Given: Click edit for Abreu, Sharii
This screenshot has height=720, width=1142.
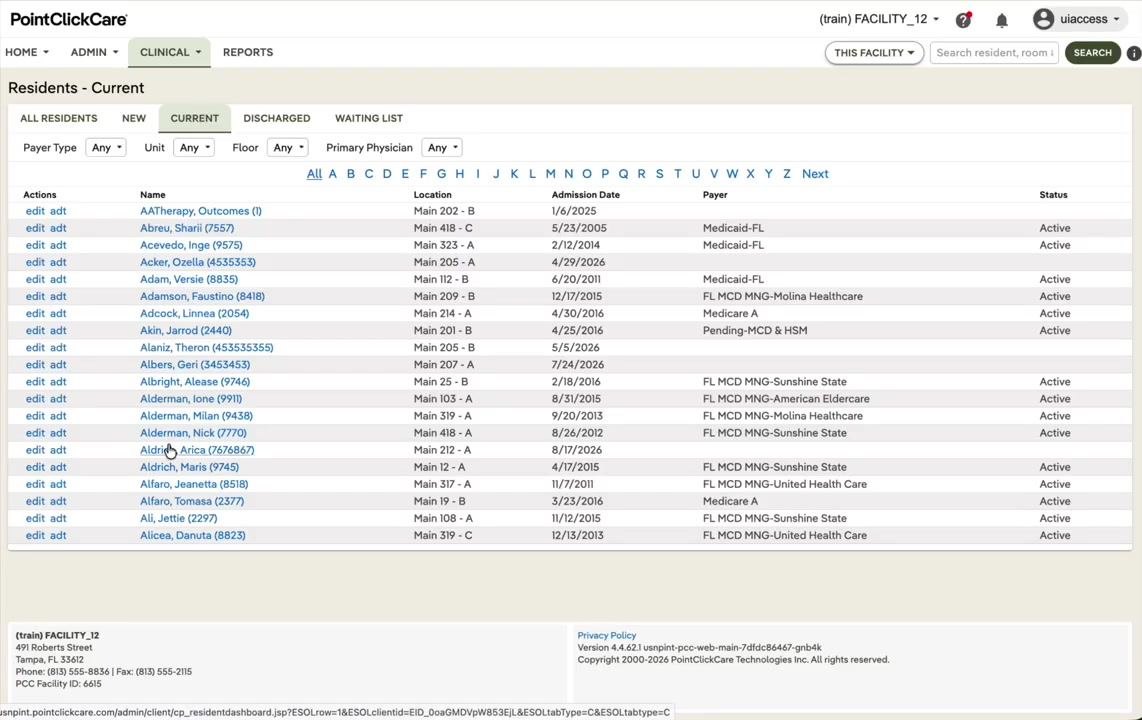Looking at the screenshot, I should (x=35, y=228).
